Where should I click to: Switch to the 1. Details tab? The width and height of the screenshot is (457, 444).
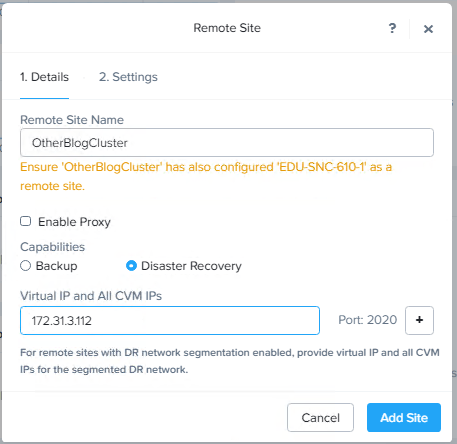click(44, 77)
